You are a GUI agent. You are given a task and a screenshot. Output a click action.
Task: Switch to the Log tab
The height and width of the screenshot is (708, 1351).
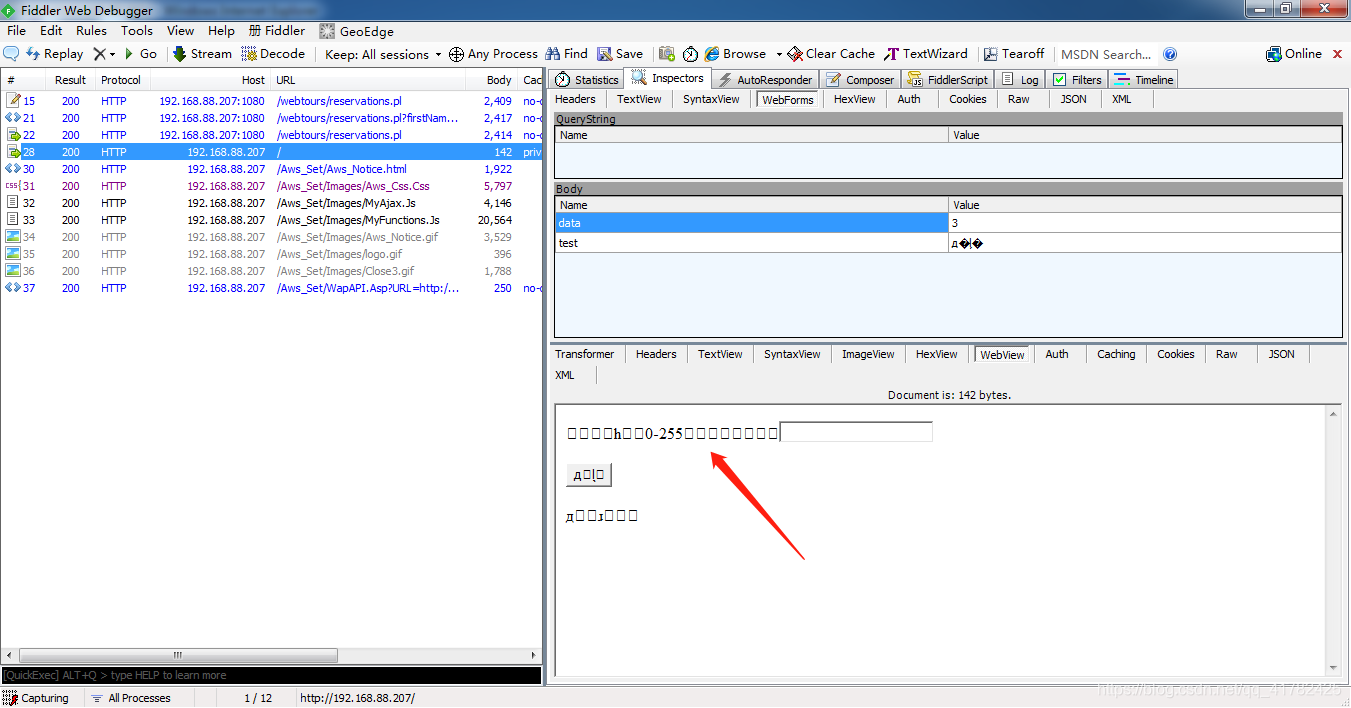click(x=1020, y=79)
